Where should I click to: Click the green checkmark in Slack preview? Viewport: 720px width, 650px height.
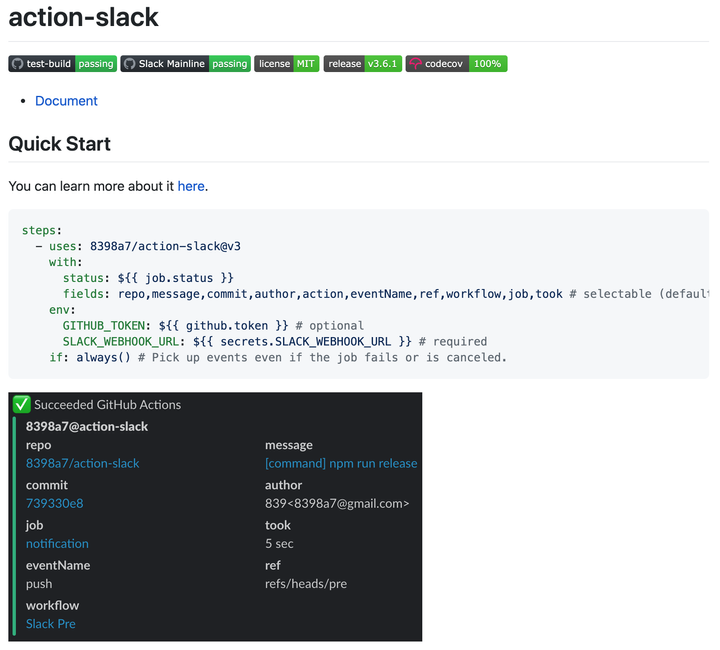tap(22, 404)
